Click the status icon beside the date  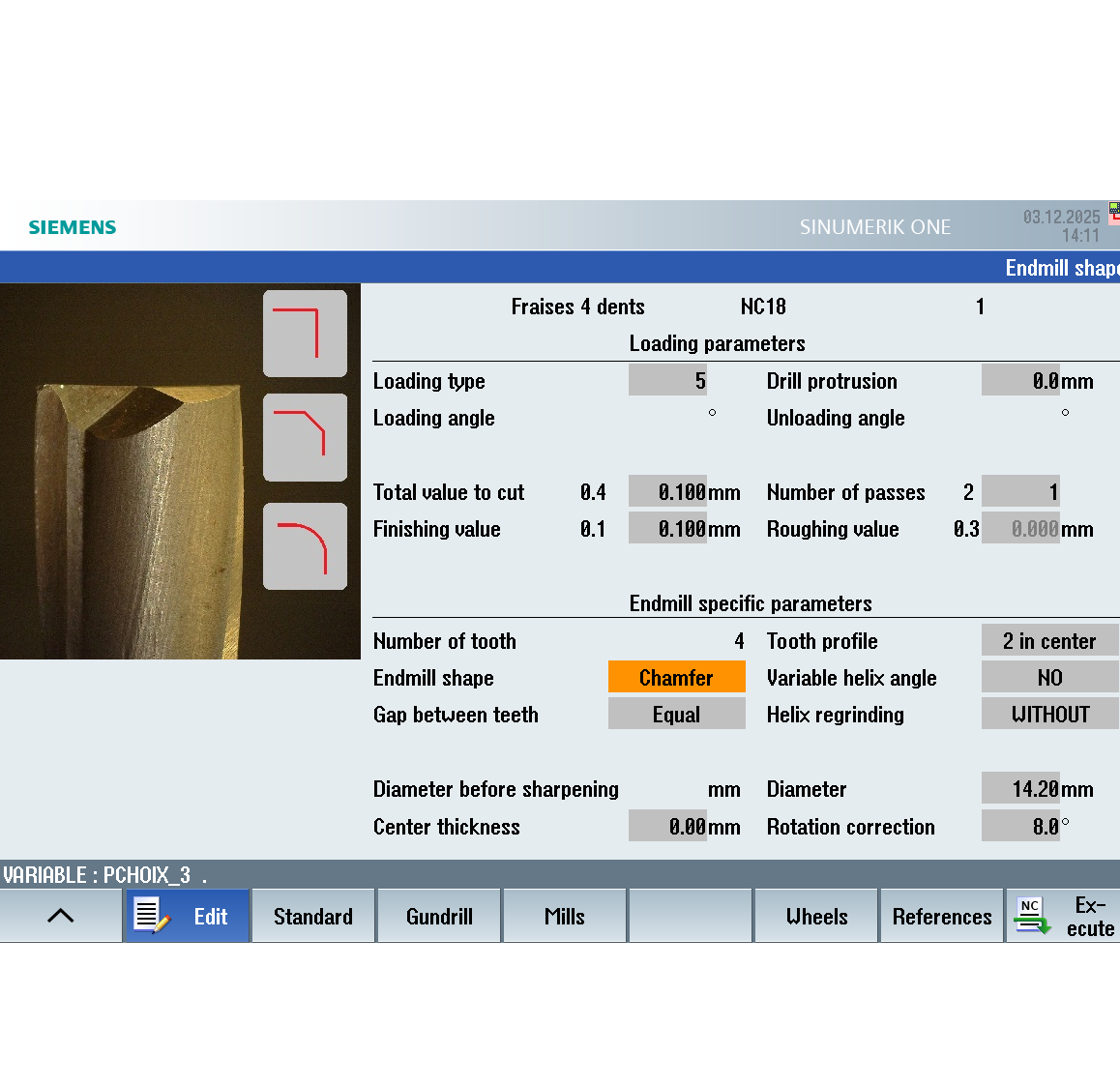coord(1113,213)
